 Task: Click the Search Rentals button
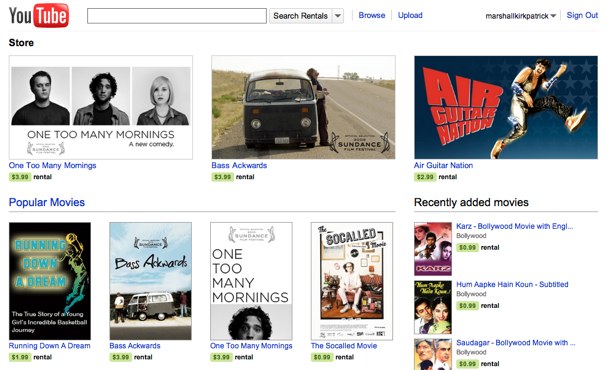point(300,16)
